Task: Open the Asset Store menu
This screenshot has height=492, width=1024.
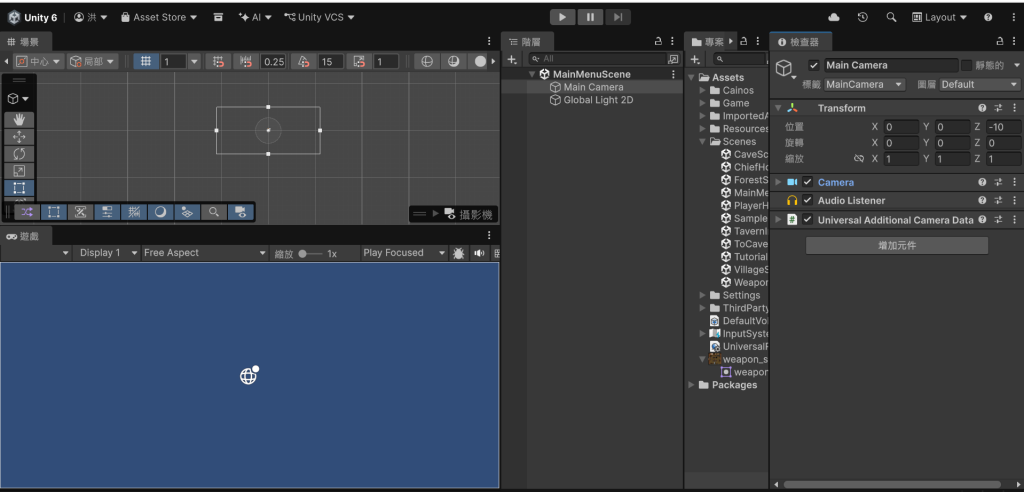Action: tap(159, 18)
